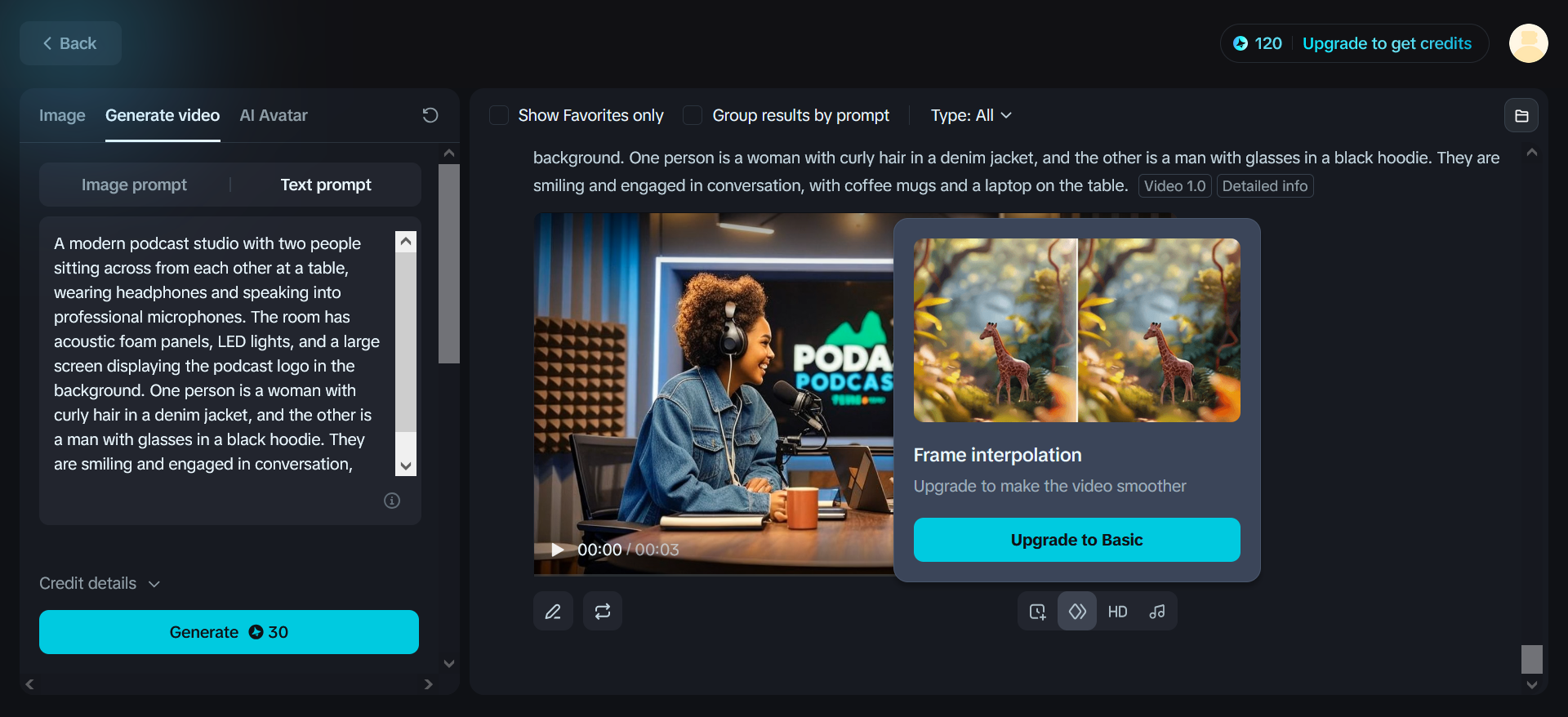The width and height of the screenshot is (1568, 717).
Task: Click the left panel scroll-left arrow
Action: coord(29,684)
